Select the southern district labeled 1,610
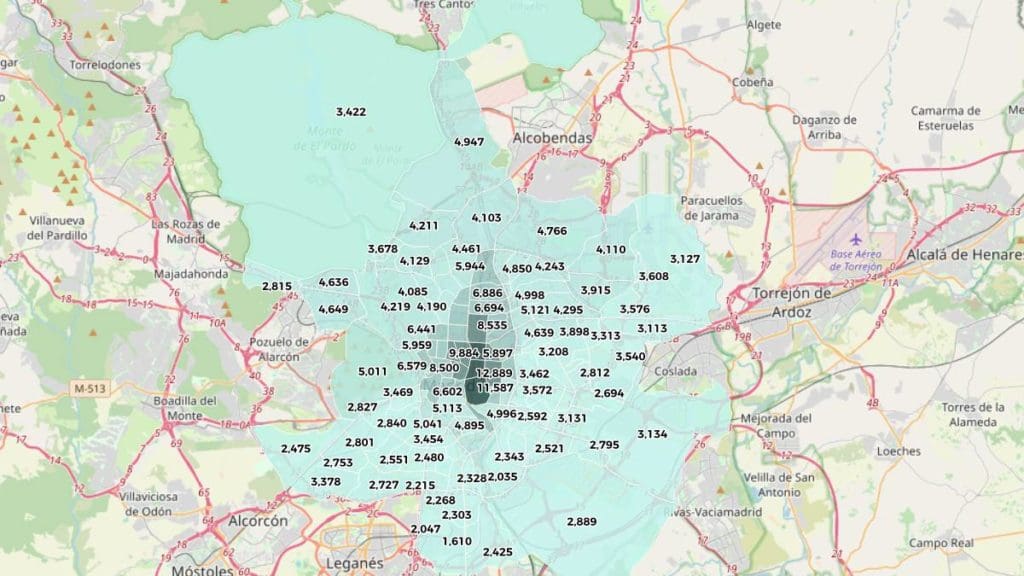 [x=456, y=541]
